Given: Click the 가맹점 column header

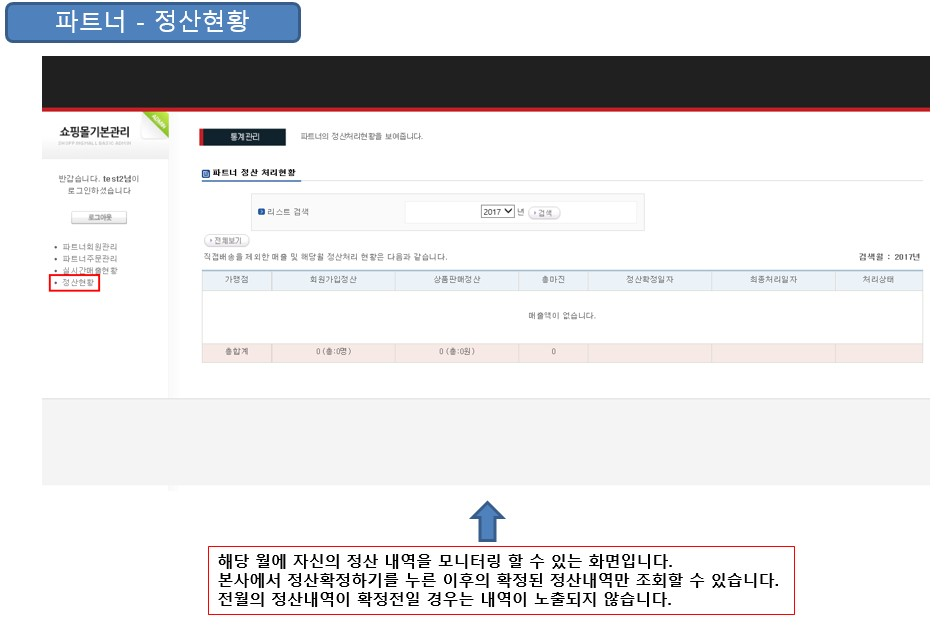Looking at the screenshot, I should (x=236, y=281).
